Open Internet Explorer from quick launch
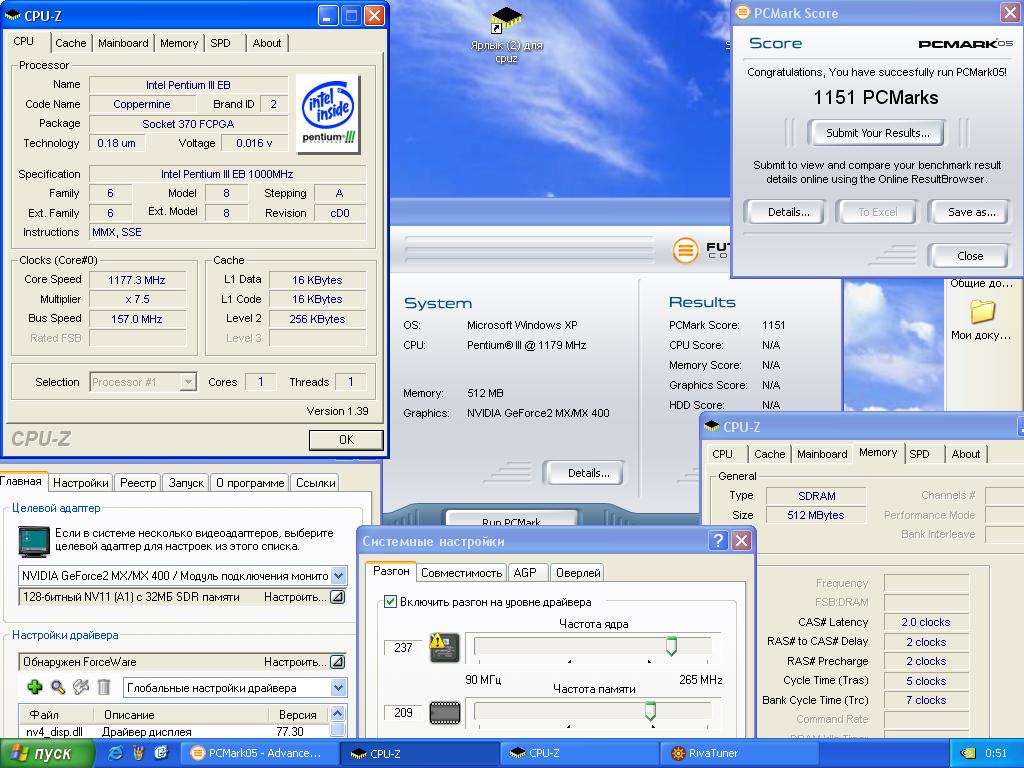Image resolution: width=1024 pixels, height=768 pixels. point(115,753)
